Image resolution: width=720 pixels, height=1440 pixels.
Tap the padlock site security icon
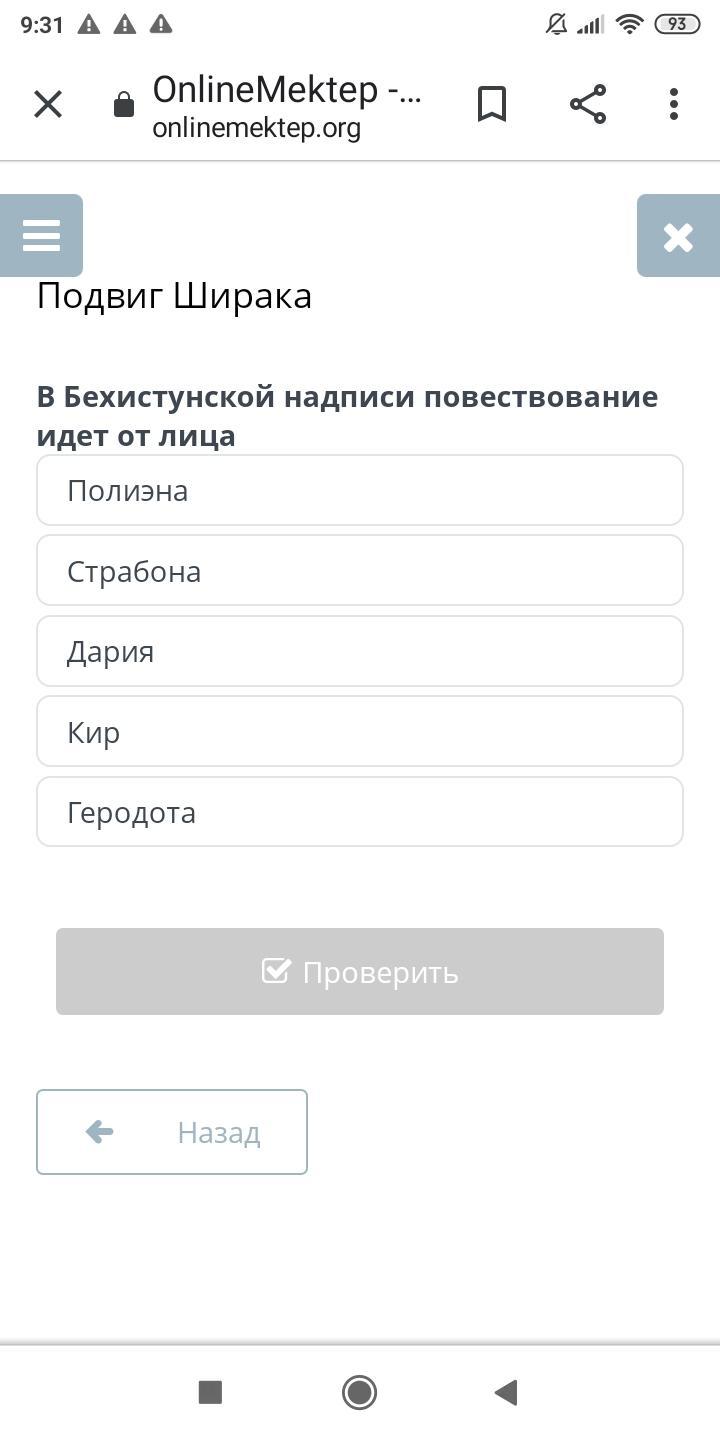coord(124,105)
